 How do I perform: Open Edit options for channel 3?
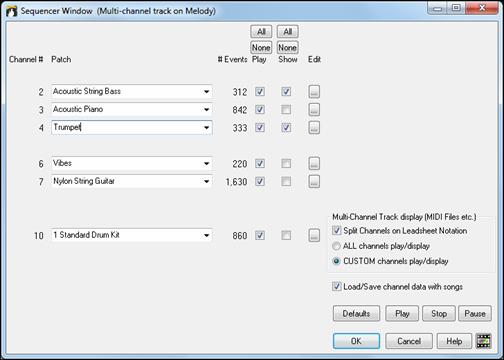[314, 109]
